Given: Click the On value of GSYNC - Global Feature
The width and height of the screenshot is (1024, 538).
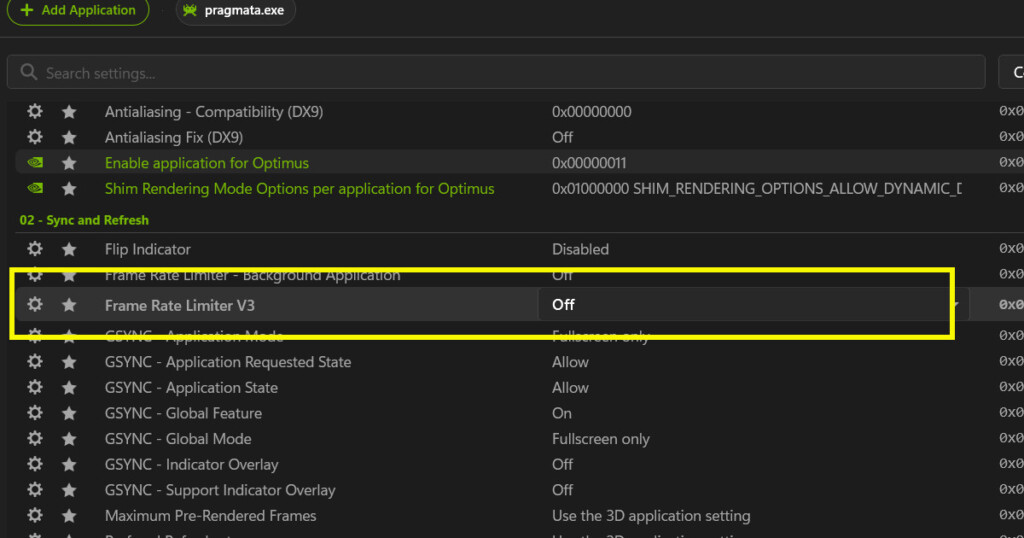Looking at the screenshot, I should (x=562, y=413).
